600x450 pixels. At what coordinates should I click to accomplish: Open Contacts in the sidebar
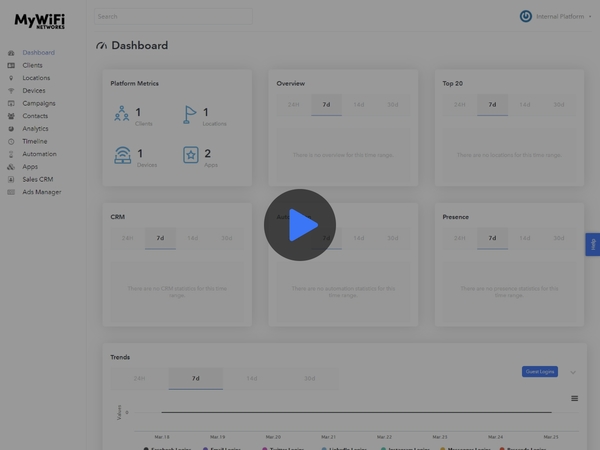[35, 116]
